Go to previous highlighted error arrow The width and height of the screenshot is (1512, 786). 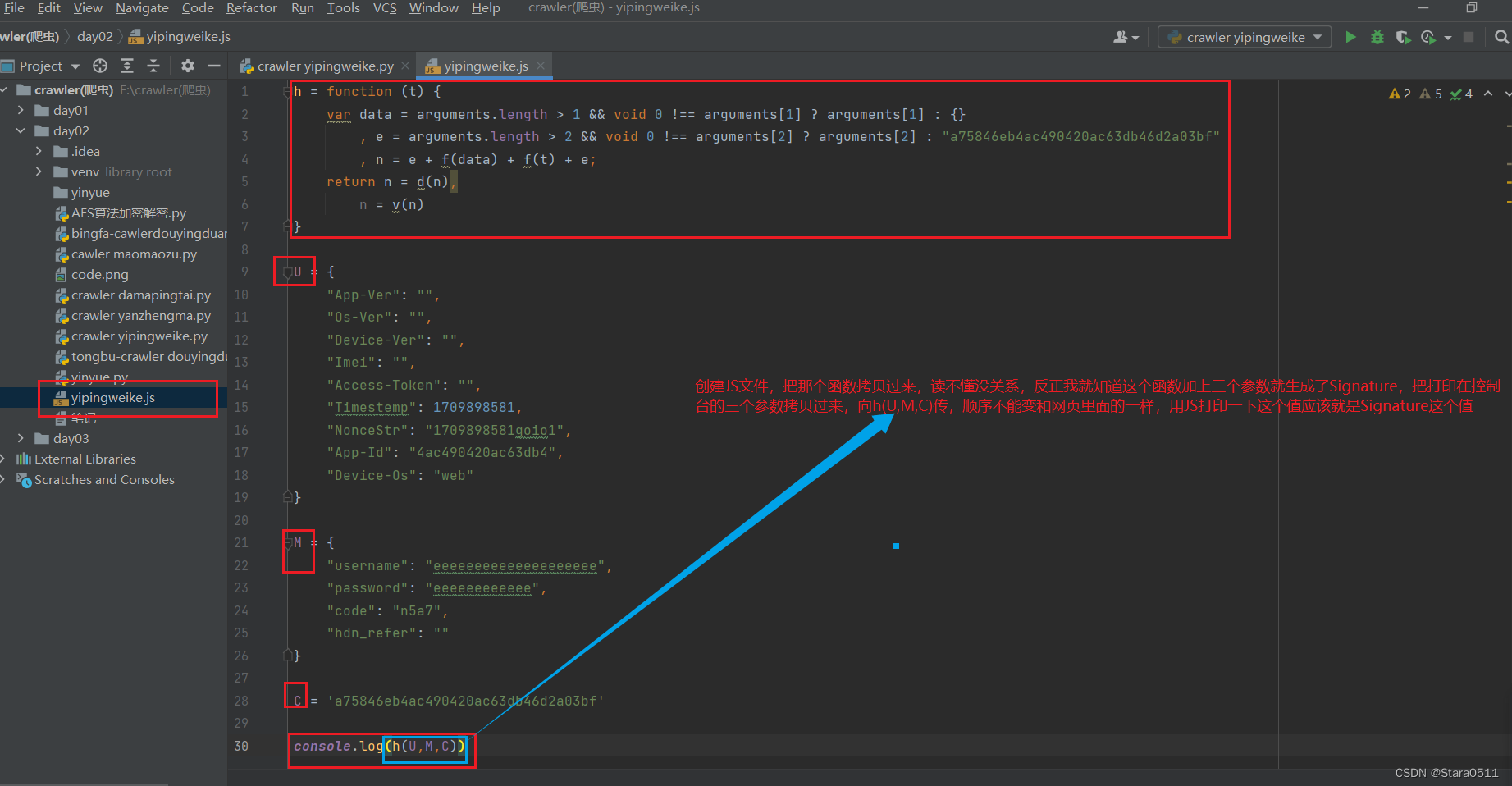pyautogui.click(x=1488, y=94)
